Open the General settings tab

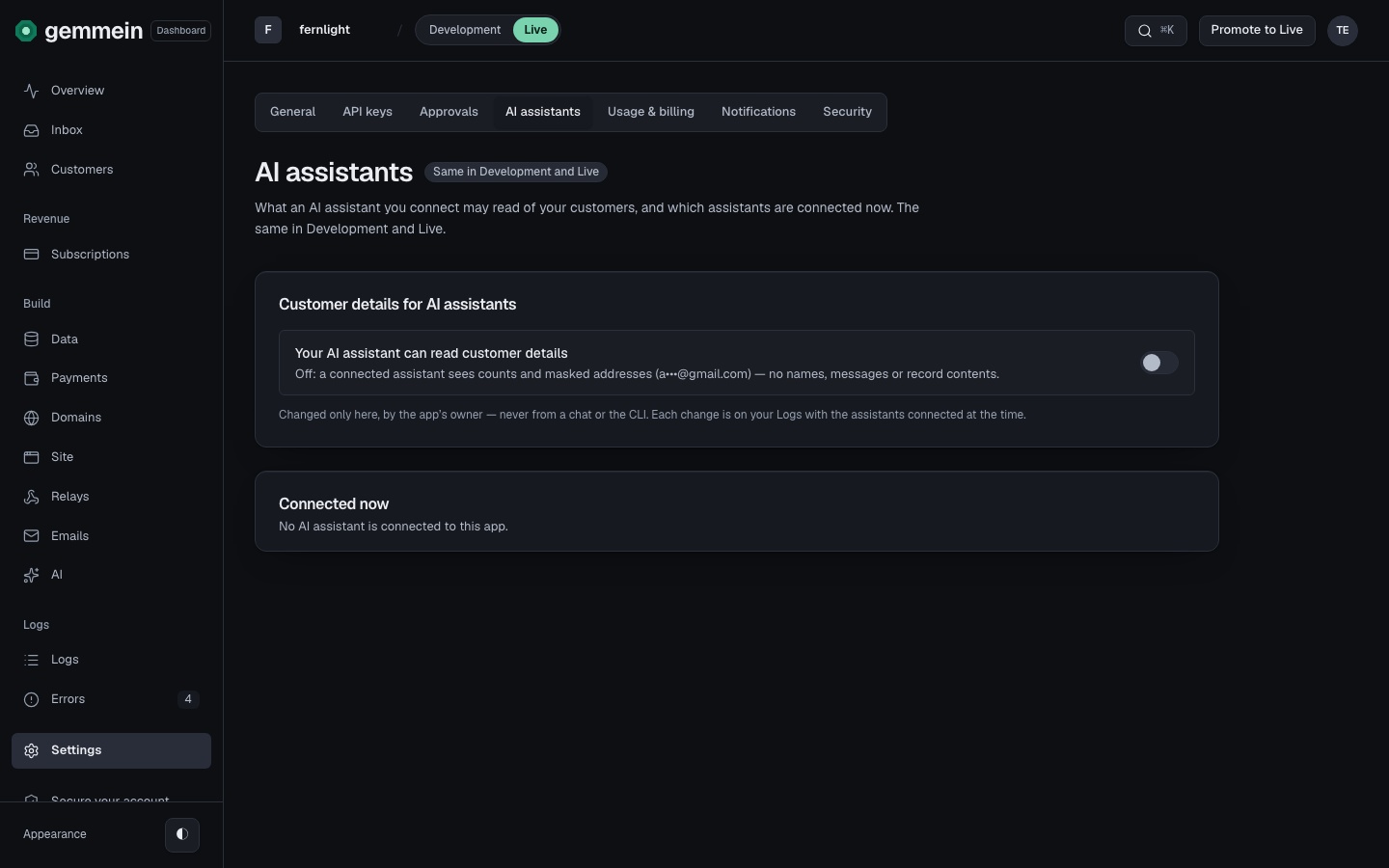pyautogui.click(x=293, y=112)
